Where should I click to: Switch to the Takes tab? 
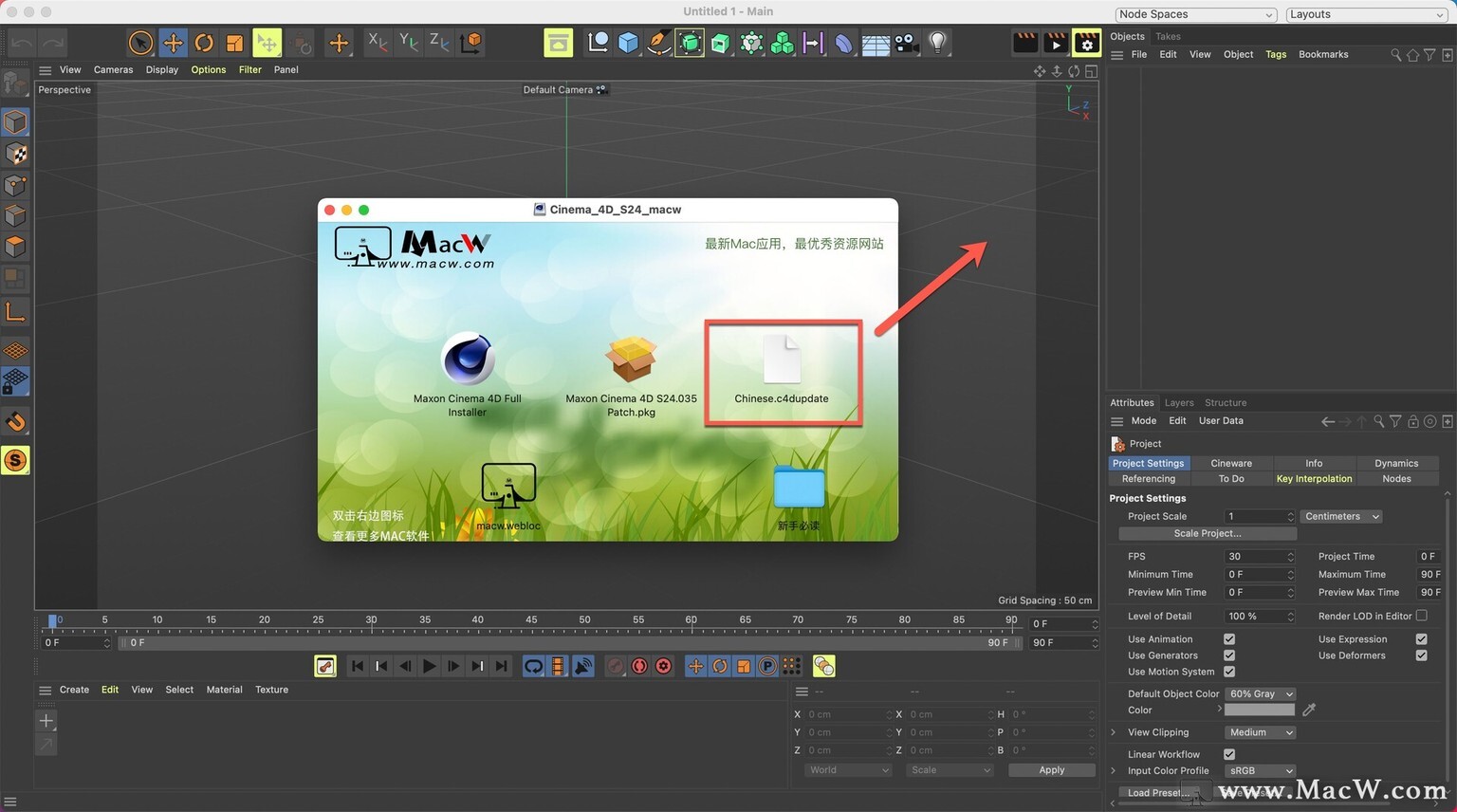click(x=1168, y=37)
